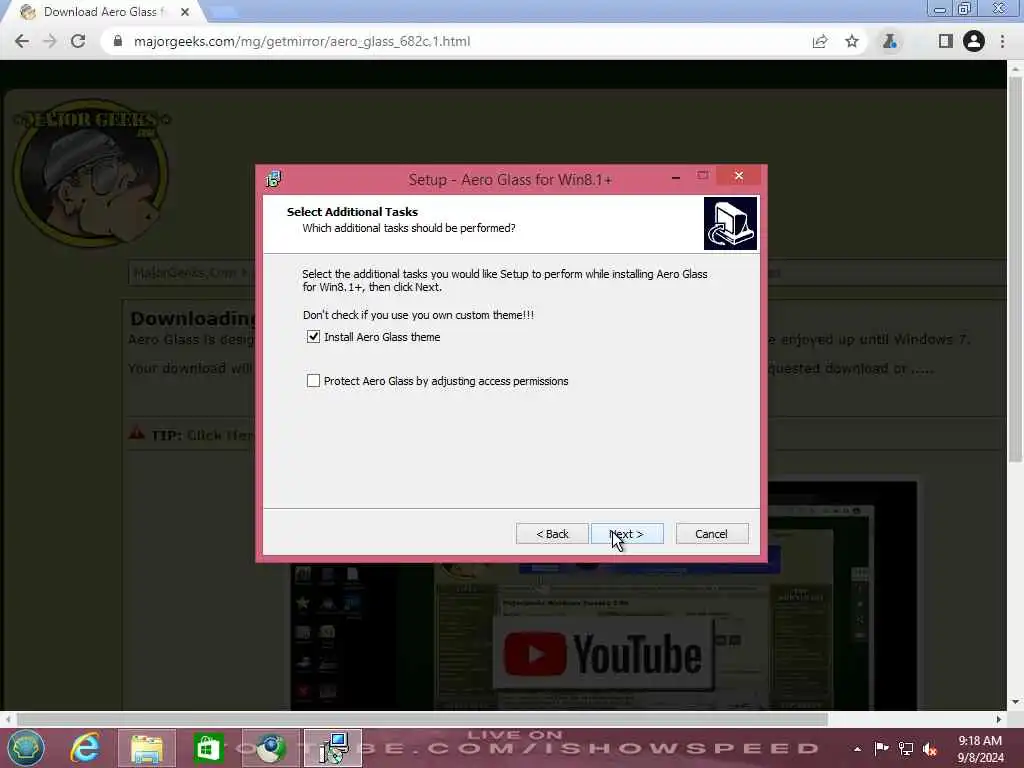Show hidden tray icons arrow
Viewport: 1024px width, 768px height.
coord(857,749)
